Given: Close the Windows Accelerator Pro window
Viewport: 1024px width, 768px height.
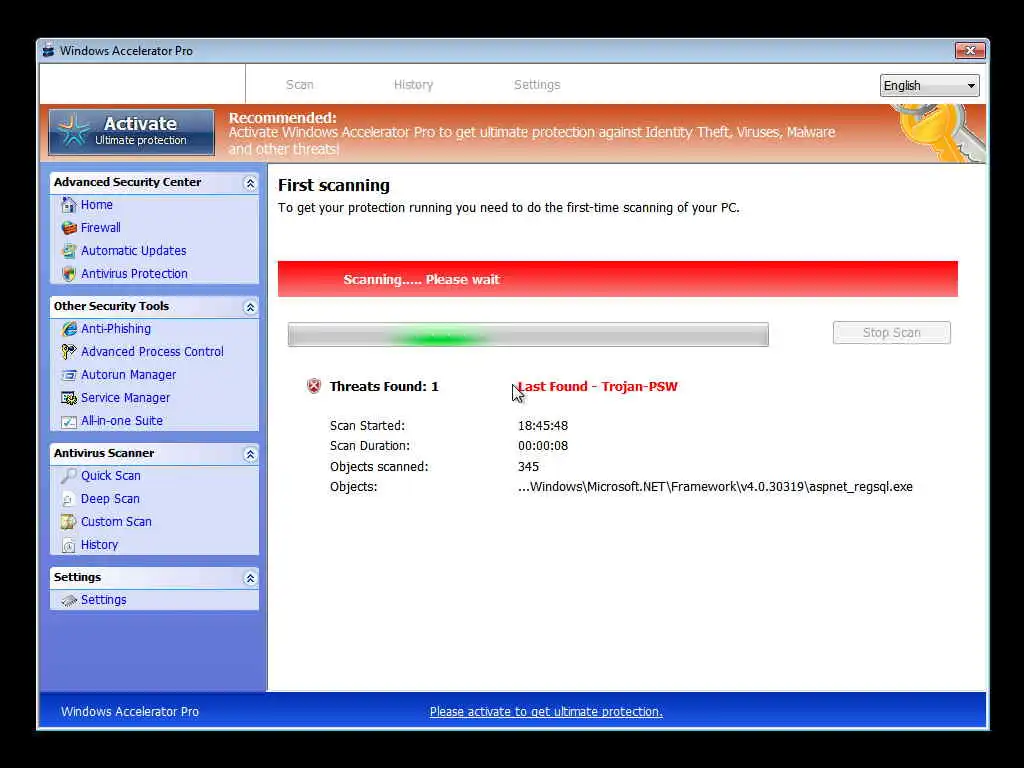Looking at the screenshot, I should tap(970, 50).
